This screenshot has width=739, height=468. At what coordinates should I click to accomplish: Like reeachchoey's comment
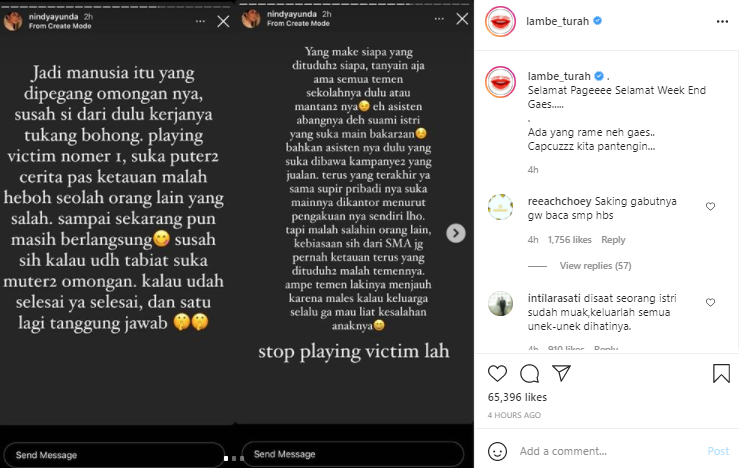coord(710,206)
